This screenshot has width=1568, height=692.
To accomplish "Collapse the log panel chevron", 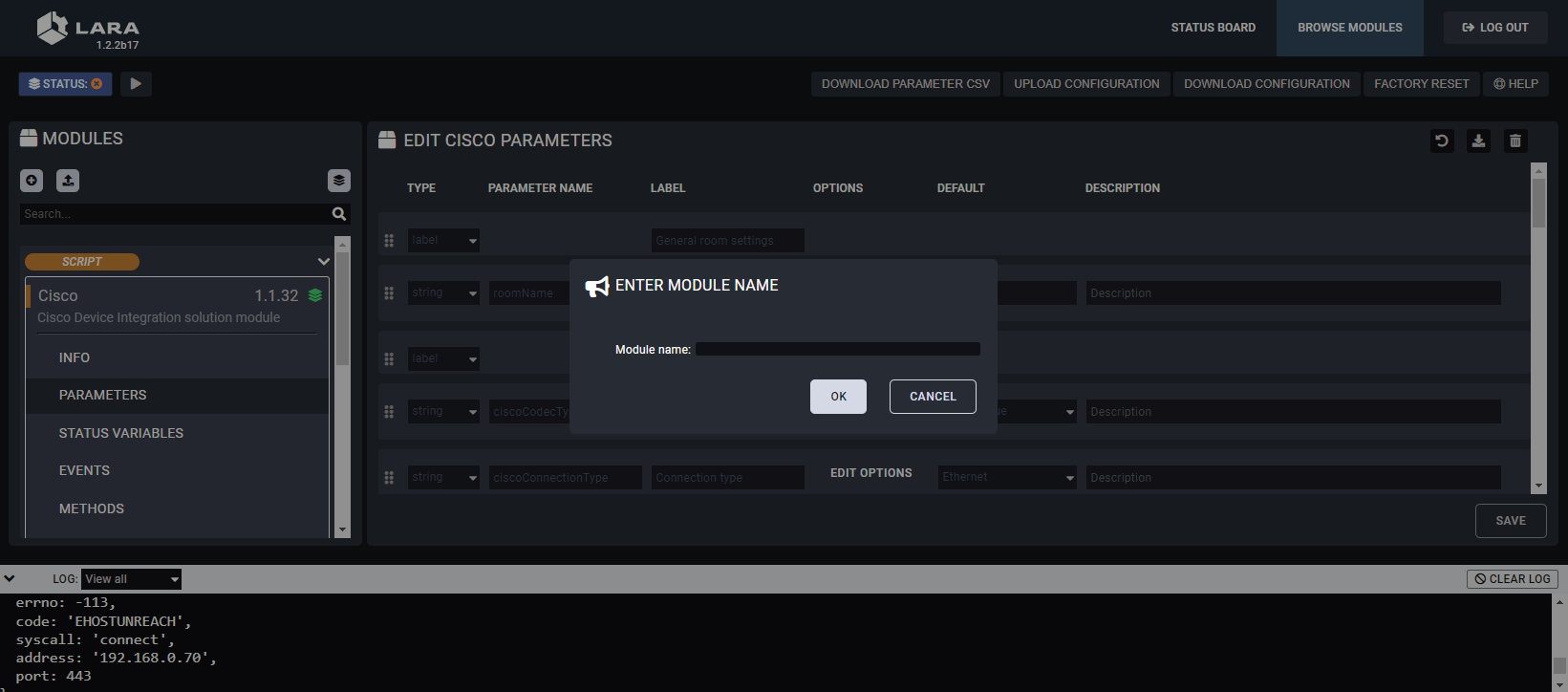I will (10, 578).
